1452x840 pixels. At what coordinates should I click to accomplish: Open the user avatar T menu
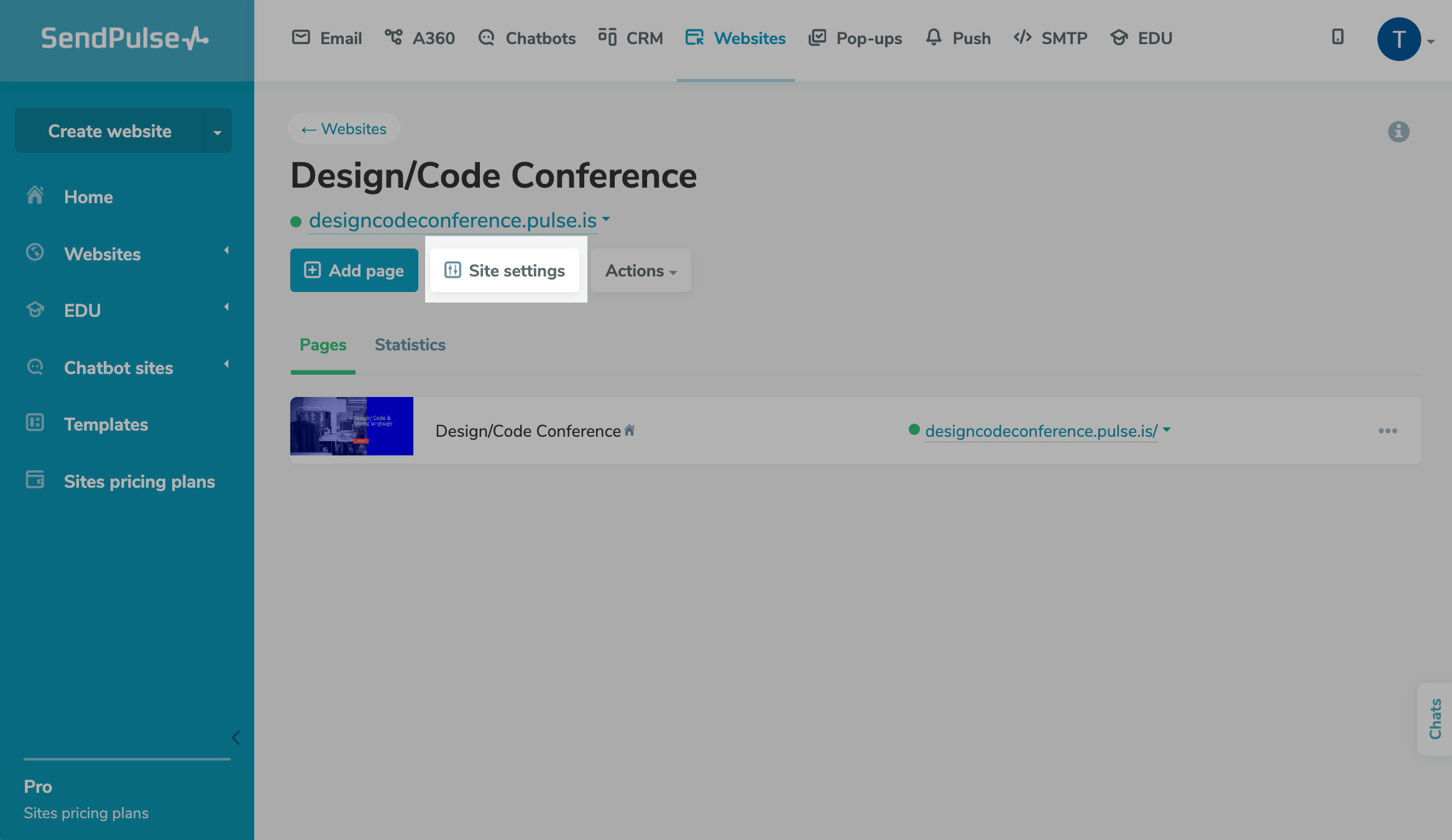click(x=1399, y=40)
